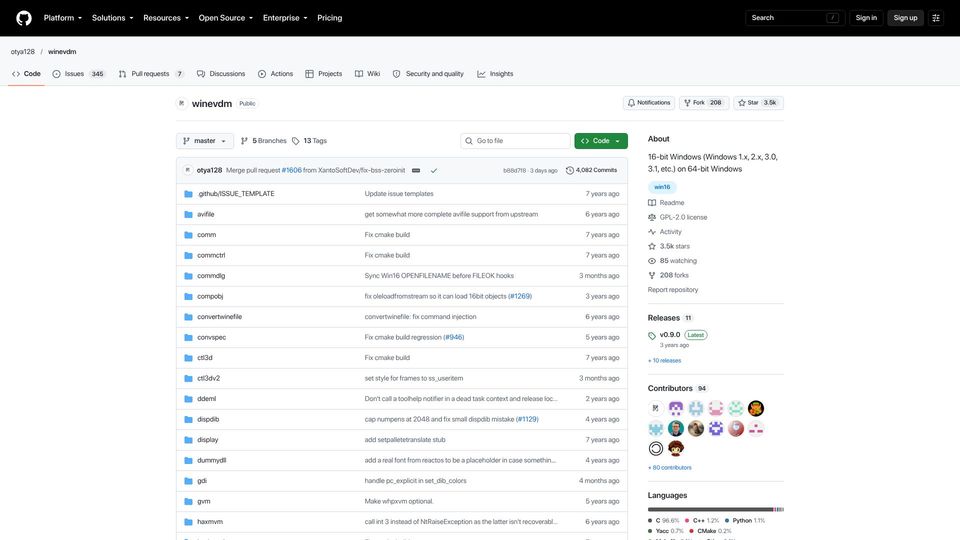Open the otya128 owner breadcrumb link

23,52
